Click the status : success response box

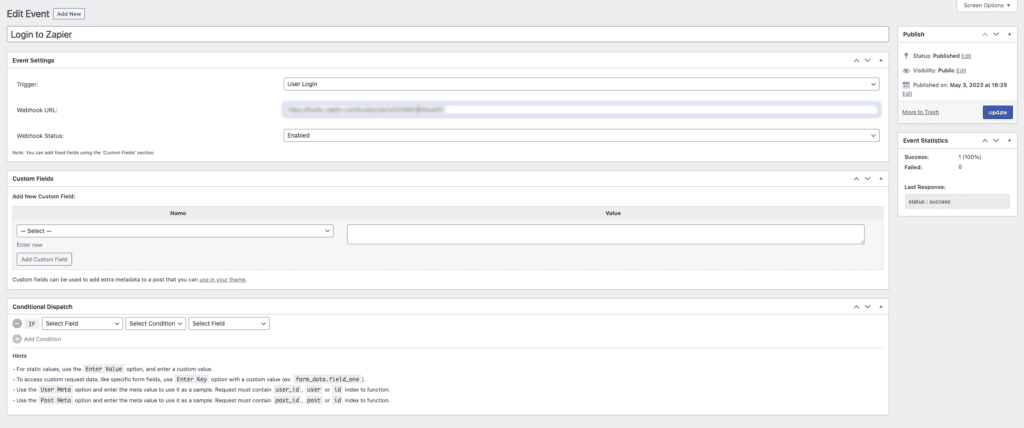click(957, 201)
